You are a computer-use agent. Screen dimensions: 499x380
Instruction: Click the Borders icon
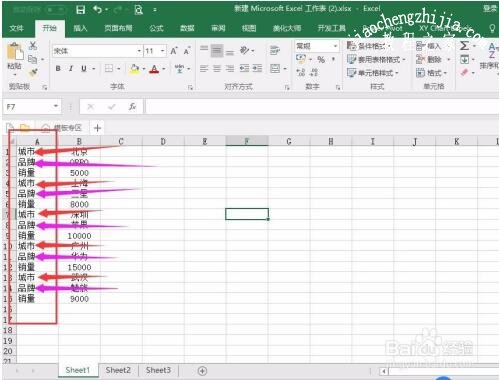pos(109,68)
